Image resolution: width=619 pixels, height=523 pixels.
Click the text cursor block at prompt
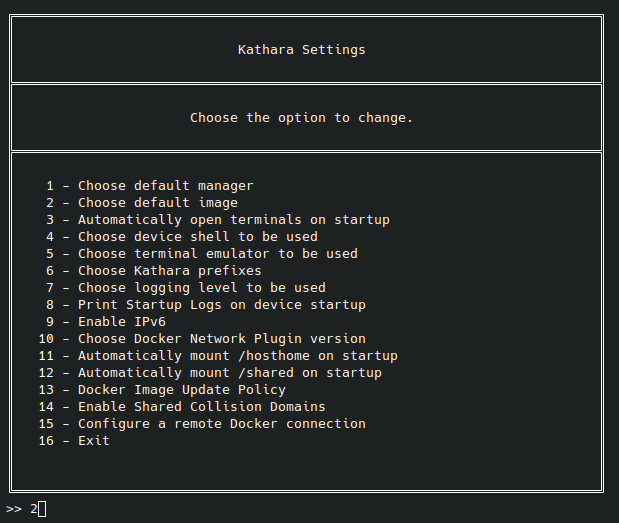coord(42,509)
